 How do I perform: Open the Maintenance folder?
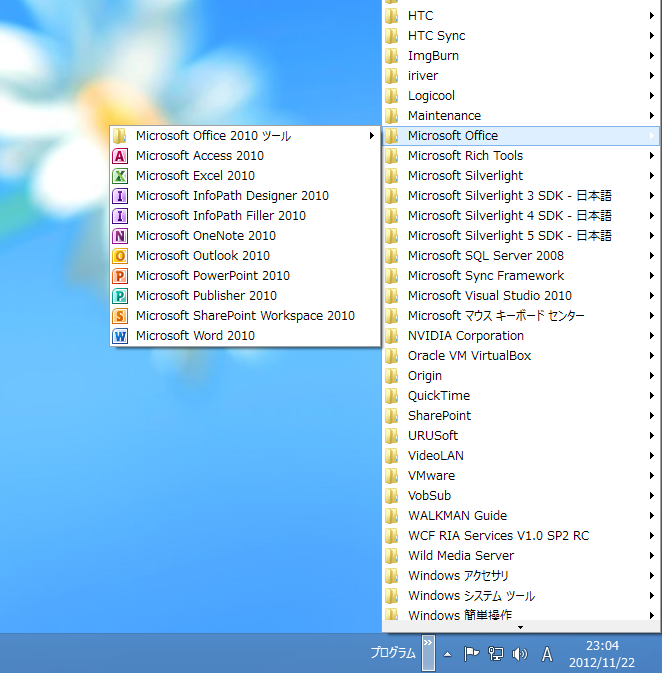pyautogui.click(x=521, y=116)
